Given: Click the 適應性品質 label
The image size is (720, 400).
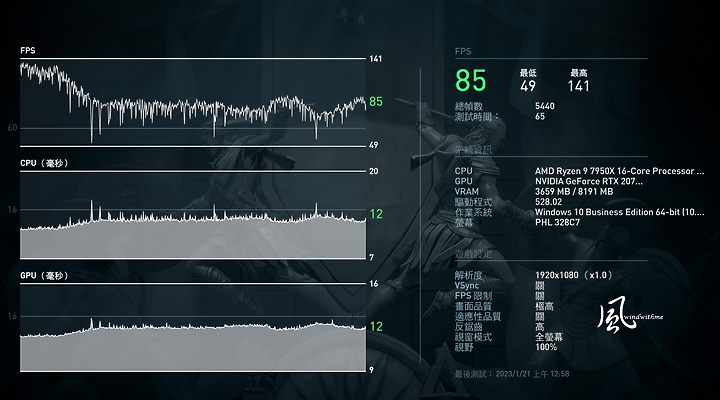Looking at the screenshot, I should pyautogui.click(x=478, y=316).
